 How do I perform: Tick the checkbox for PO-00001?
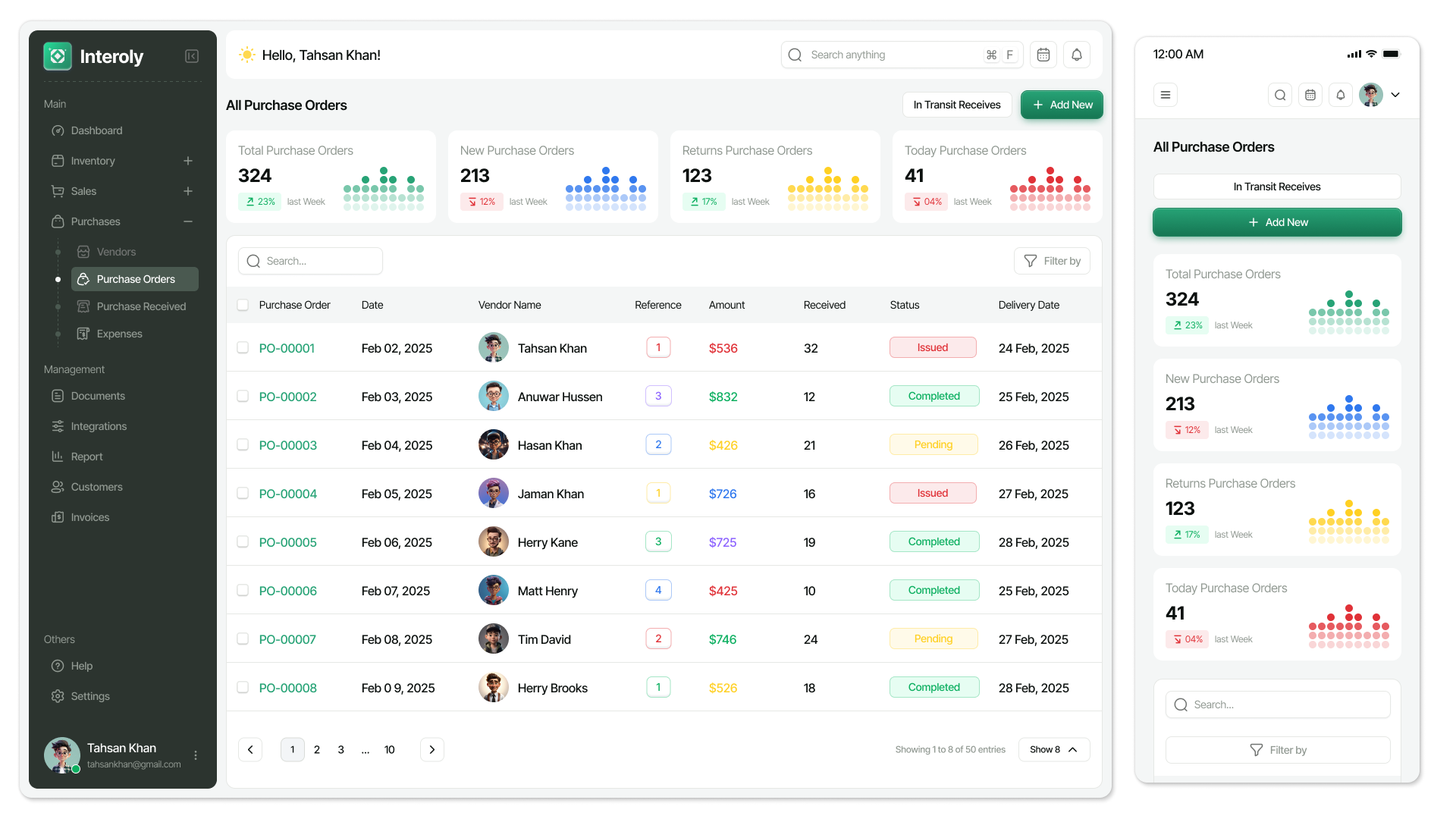pyautogui.click(x=243, y=348)
